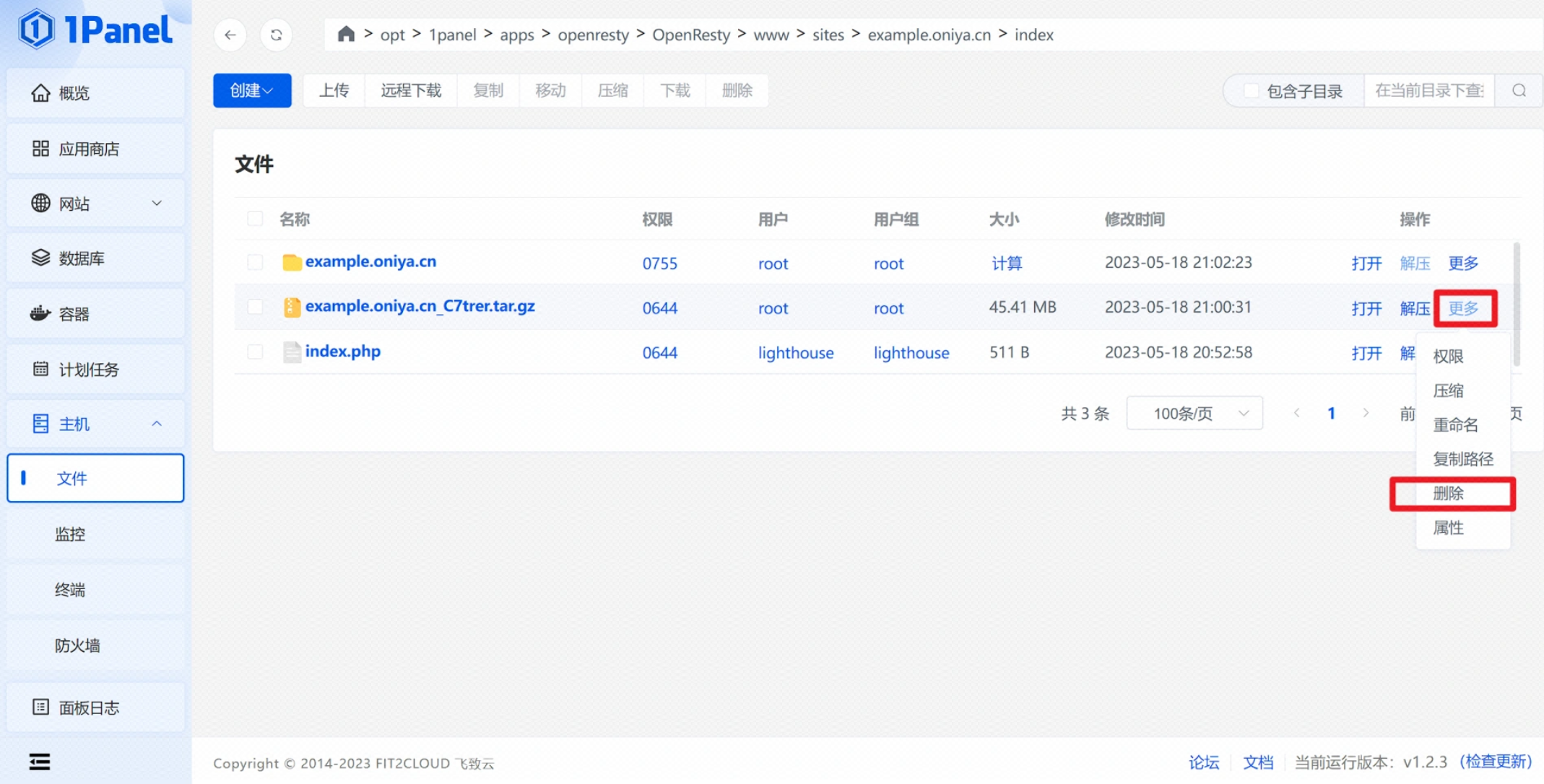Image resolution: width=1544 pixels, height=784 pixels.
Task: Select the index.php row checkbox
Action: click(255, 352)
